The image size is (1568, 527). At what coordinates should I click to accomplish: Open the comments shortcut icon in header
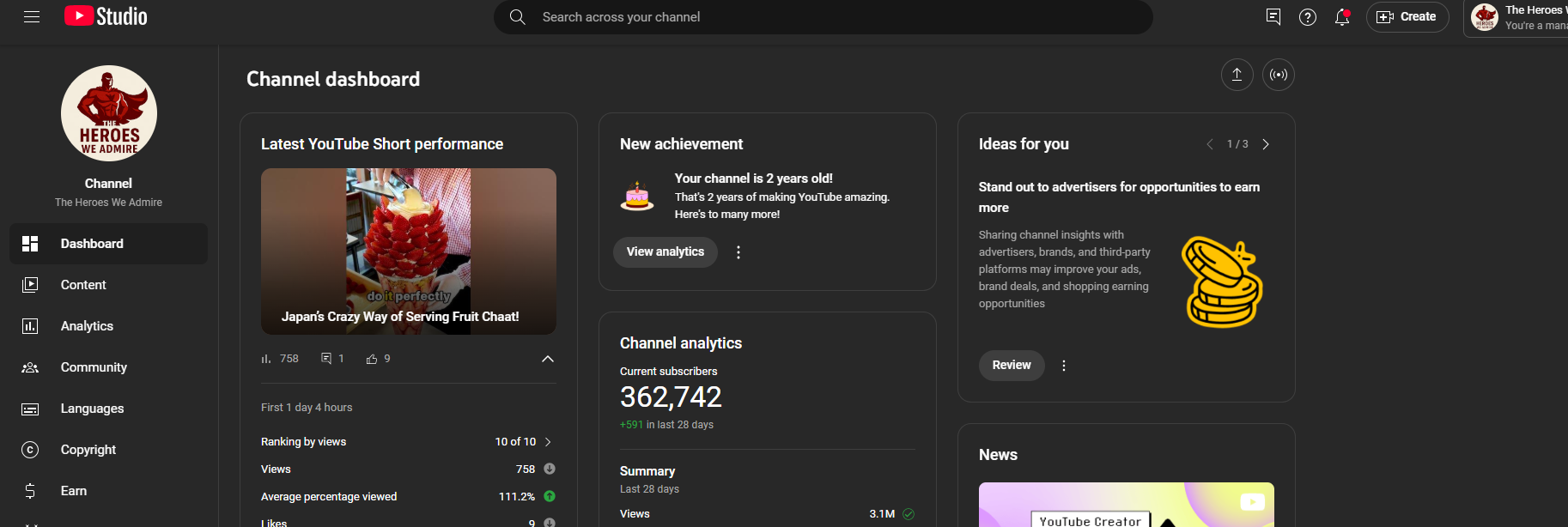tap(1273, 17)
